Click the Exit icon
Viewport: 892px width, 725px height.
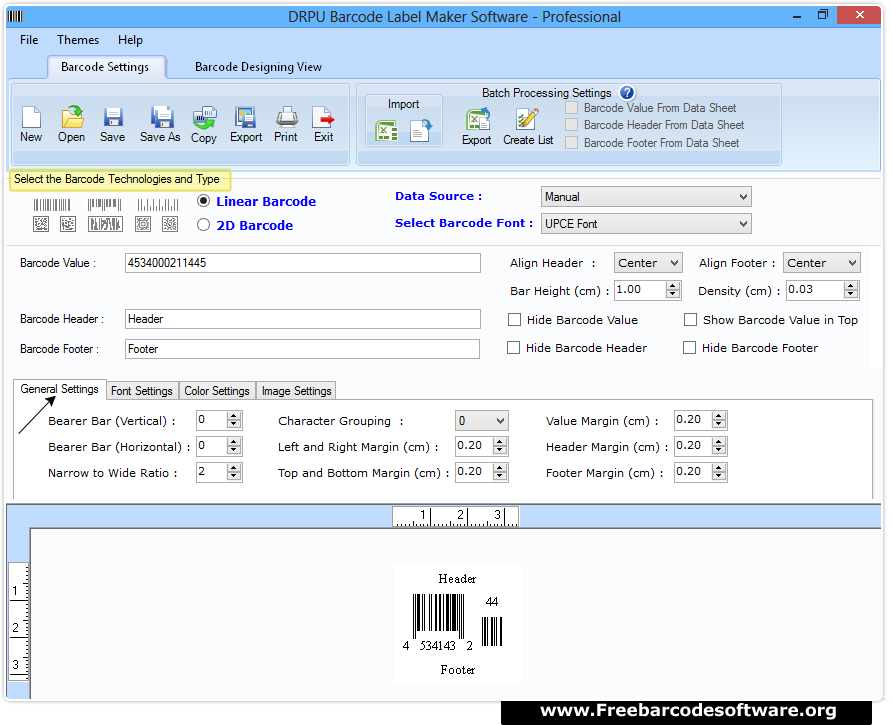[323, 117]
